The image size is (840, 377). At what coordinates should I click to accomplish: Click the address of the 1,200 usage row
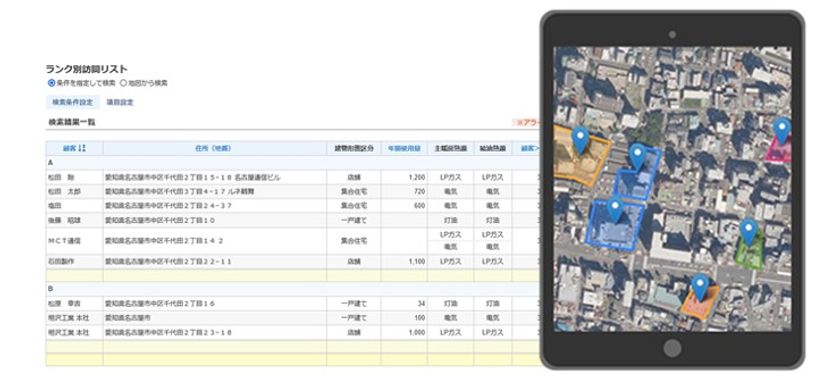[193, 177]
